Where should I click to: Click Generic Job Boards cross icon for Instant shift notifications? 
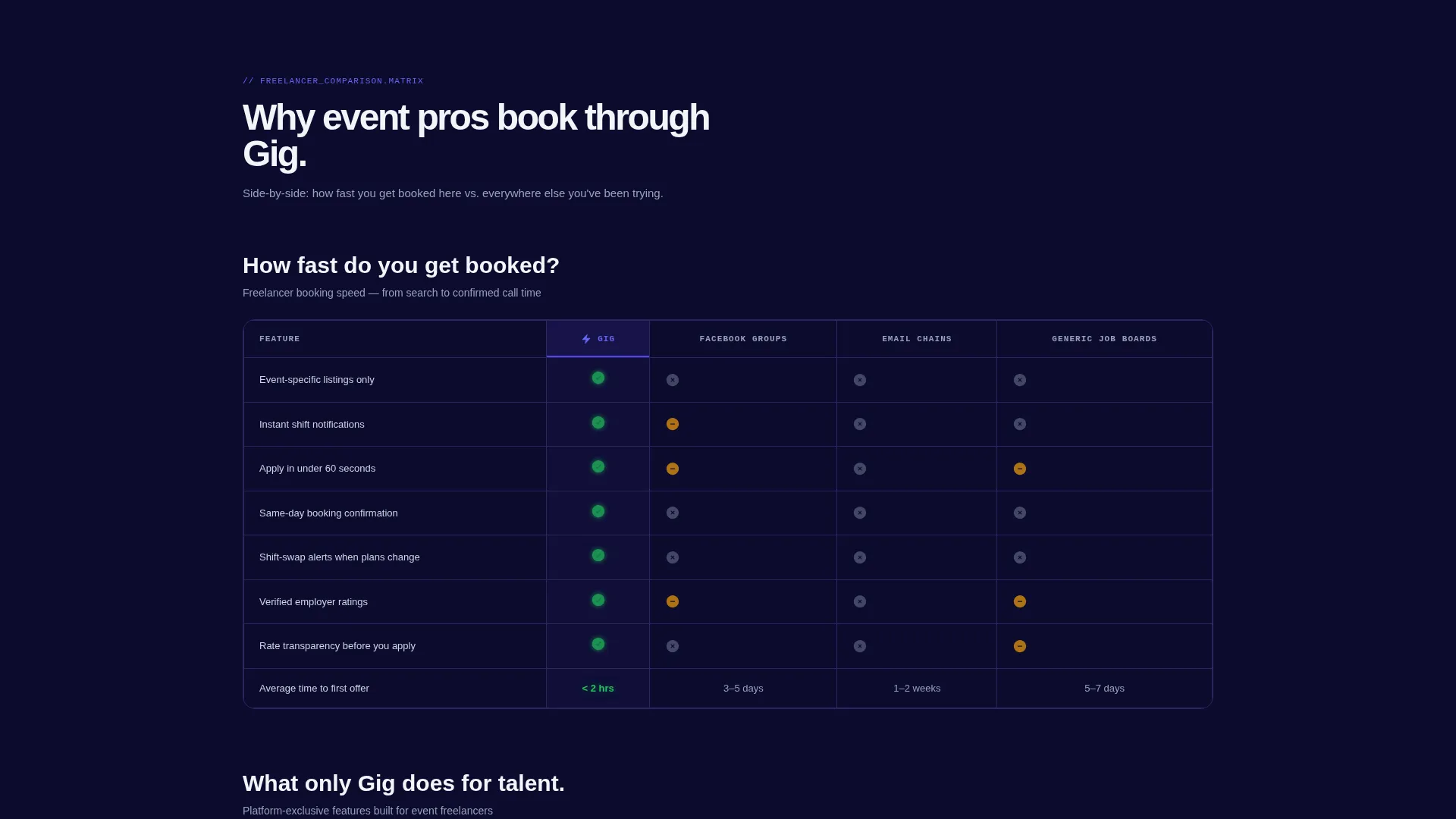point(1020,424)
